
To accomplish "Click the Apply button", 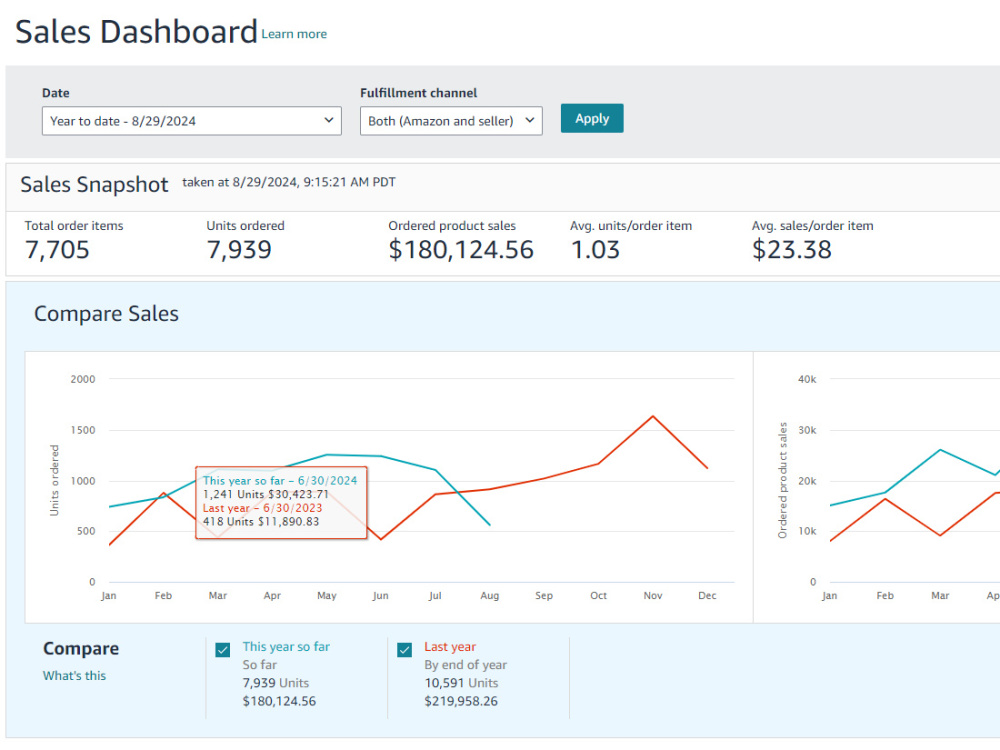I will click(x=592, y=119).
